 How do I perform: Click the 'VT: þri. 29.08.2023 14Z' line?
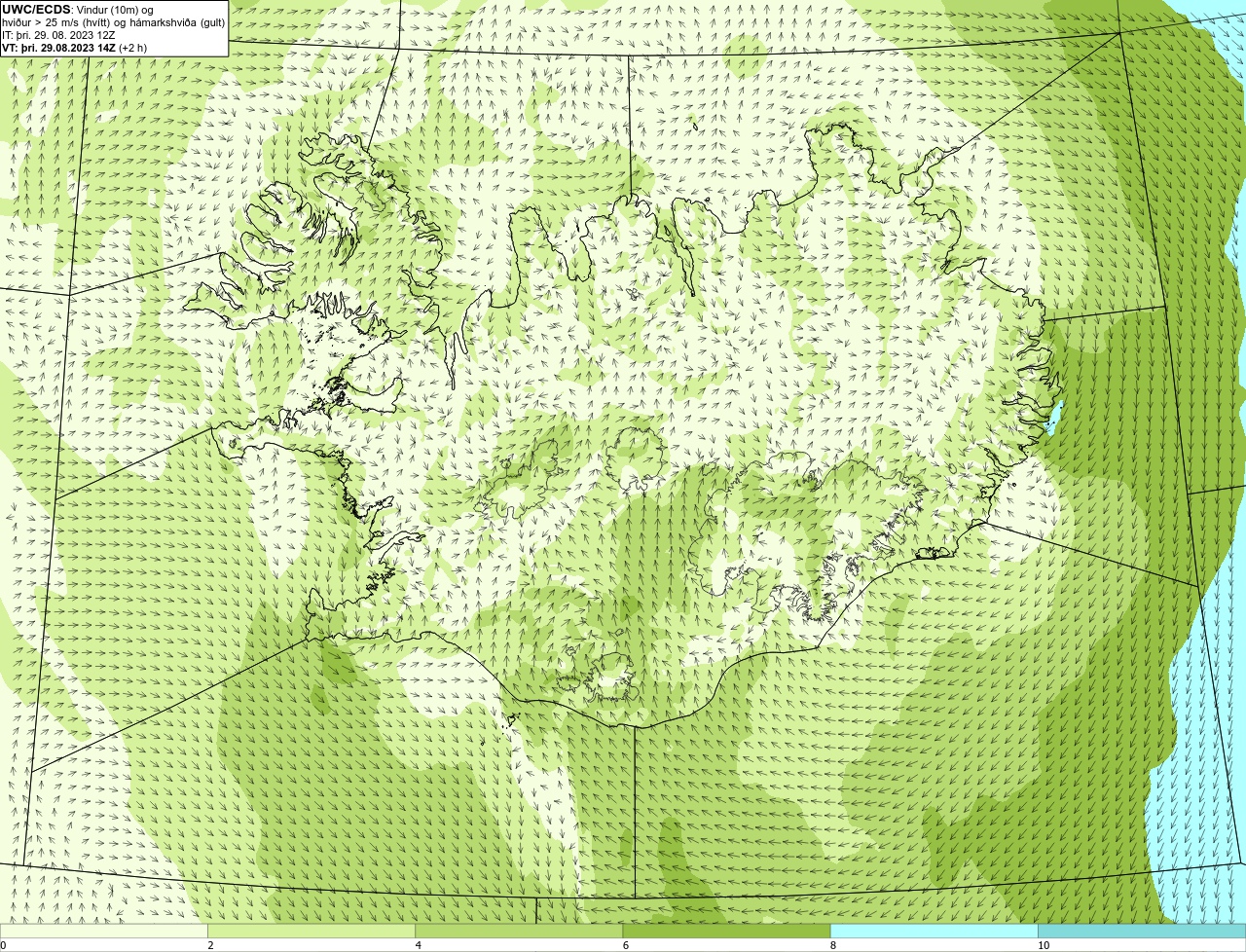click(x=75, y=48)
